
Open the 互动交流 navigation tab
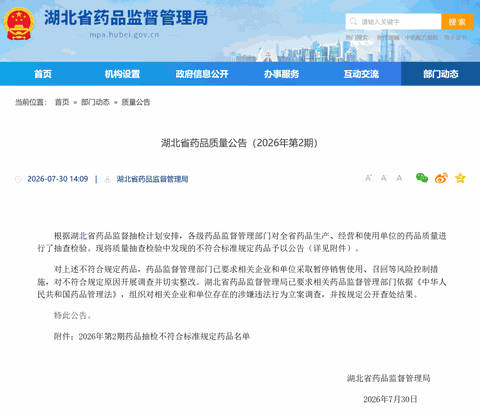pos(361,74)
